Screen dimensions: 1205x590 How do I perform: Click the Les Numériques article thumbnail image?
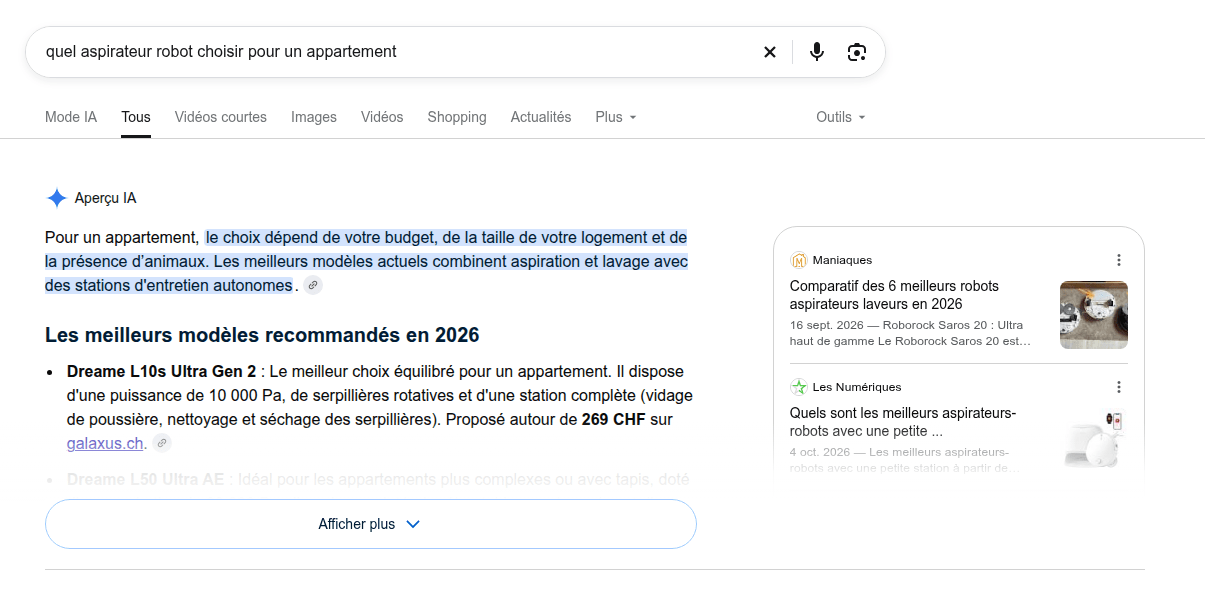(1094, 440)
